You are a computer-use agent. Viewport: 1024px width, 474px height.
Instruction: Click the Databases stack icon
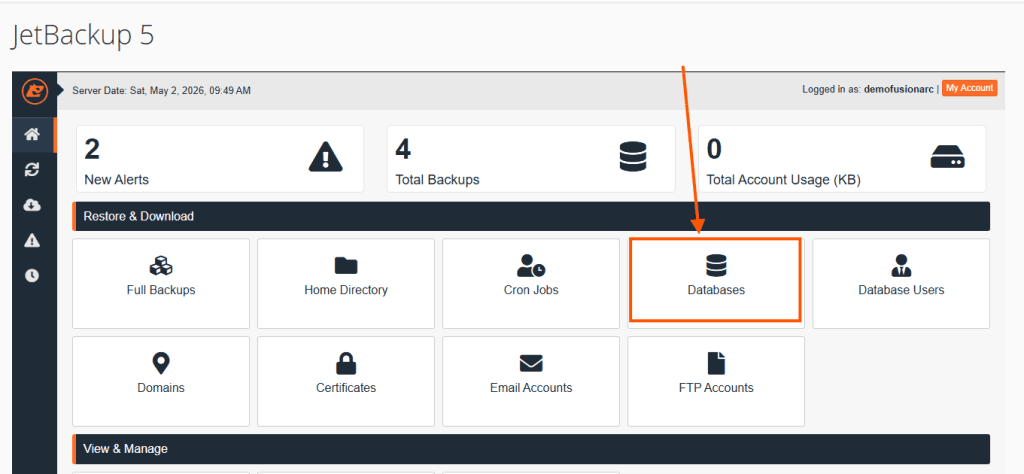pyautogui.click(x=716, y=265)
